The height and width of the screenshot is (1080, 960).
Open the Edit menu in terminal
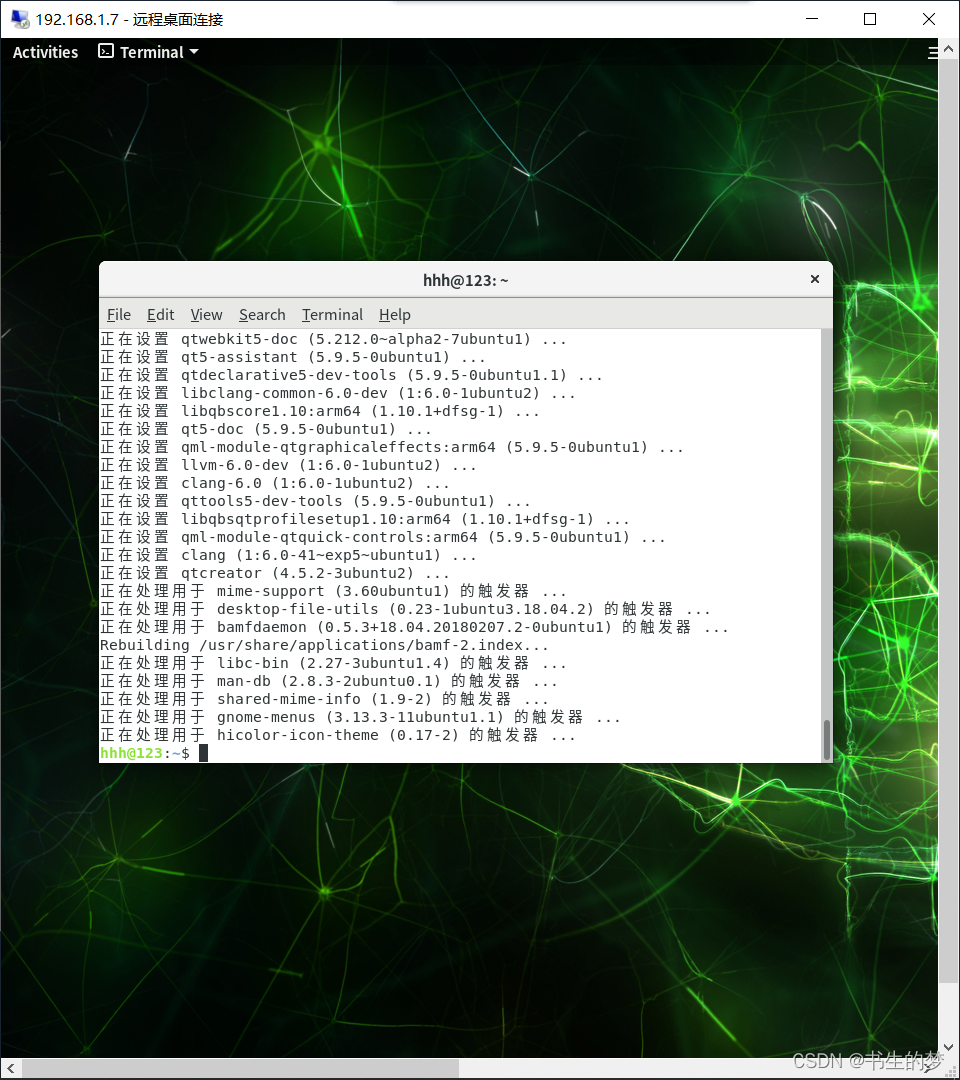click(160, 315)
